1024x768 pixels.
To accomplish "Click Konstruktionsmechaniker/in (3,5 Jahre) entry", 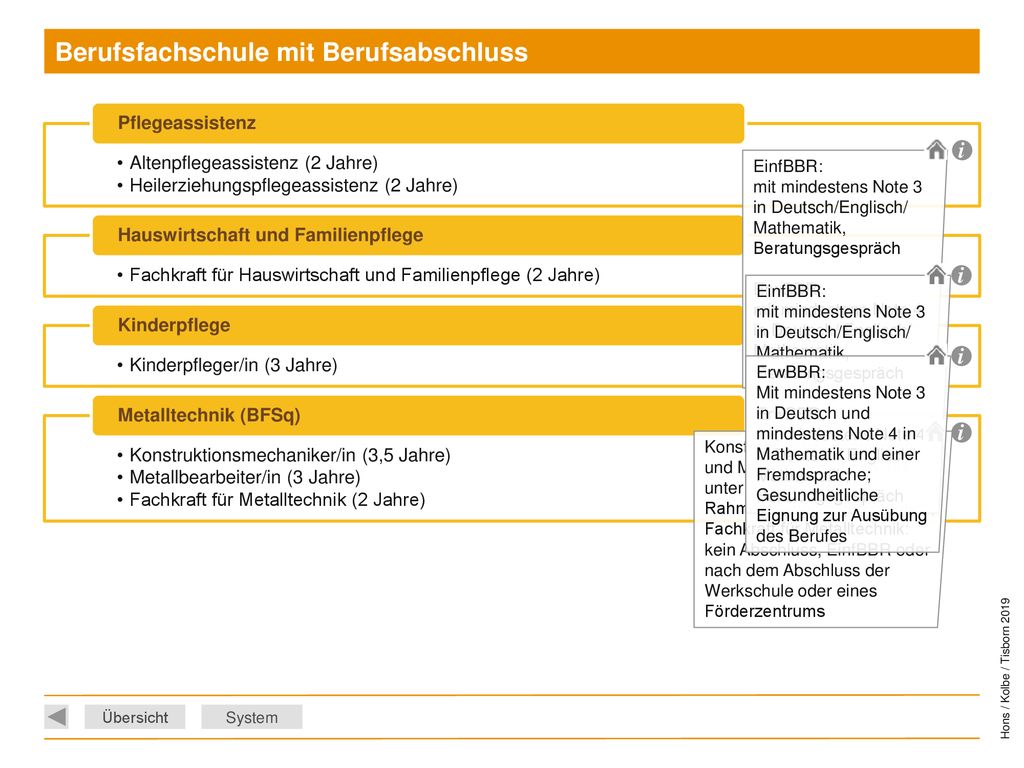I will pyautogui.click(x=290, y=455).
